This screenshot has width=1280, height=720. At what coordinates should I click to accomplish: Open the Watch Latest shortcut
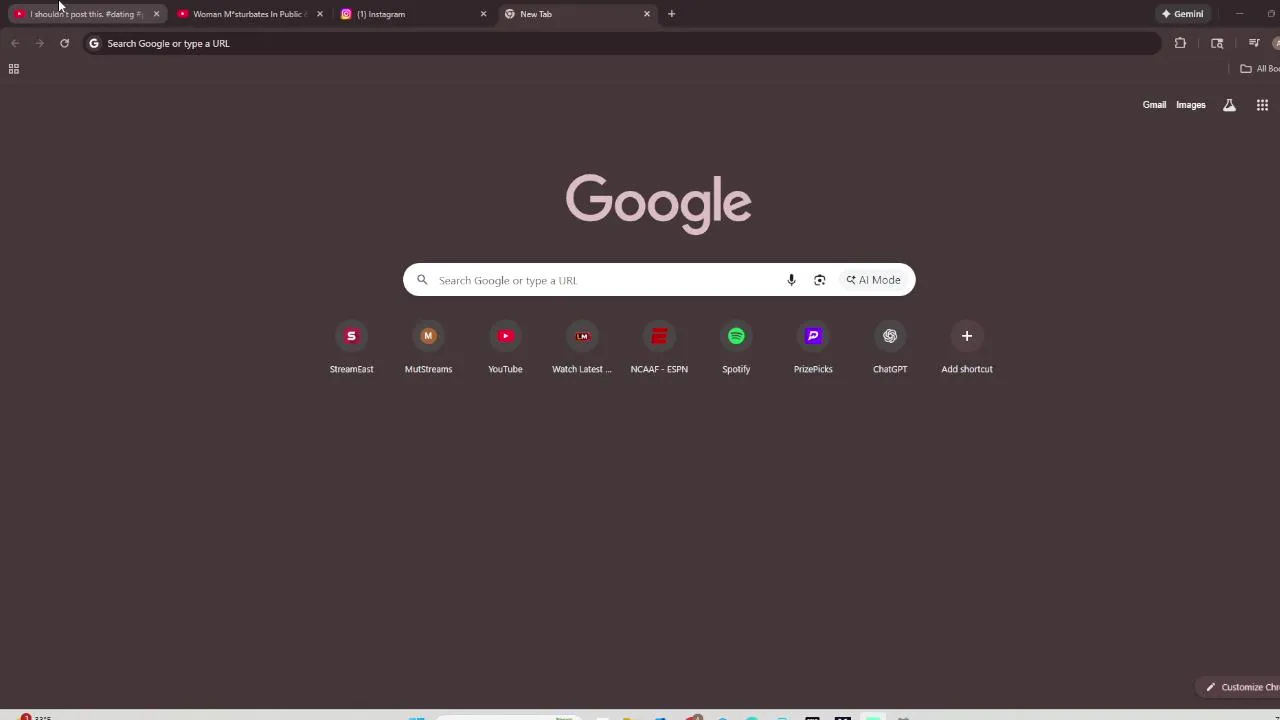click(582, 348)
